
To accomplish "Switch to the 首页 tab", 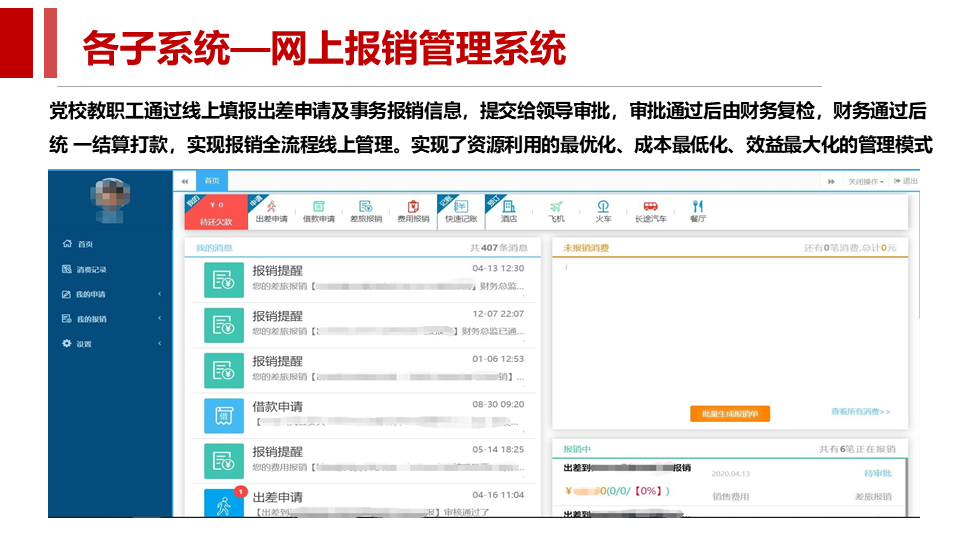I will pyautogui.click(x=211, y=181).
